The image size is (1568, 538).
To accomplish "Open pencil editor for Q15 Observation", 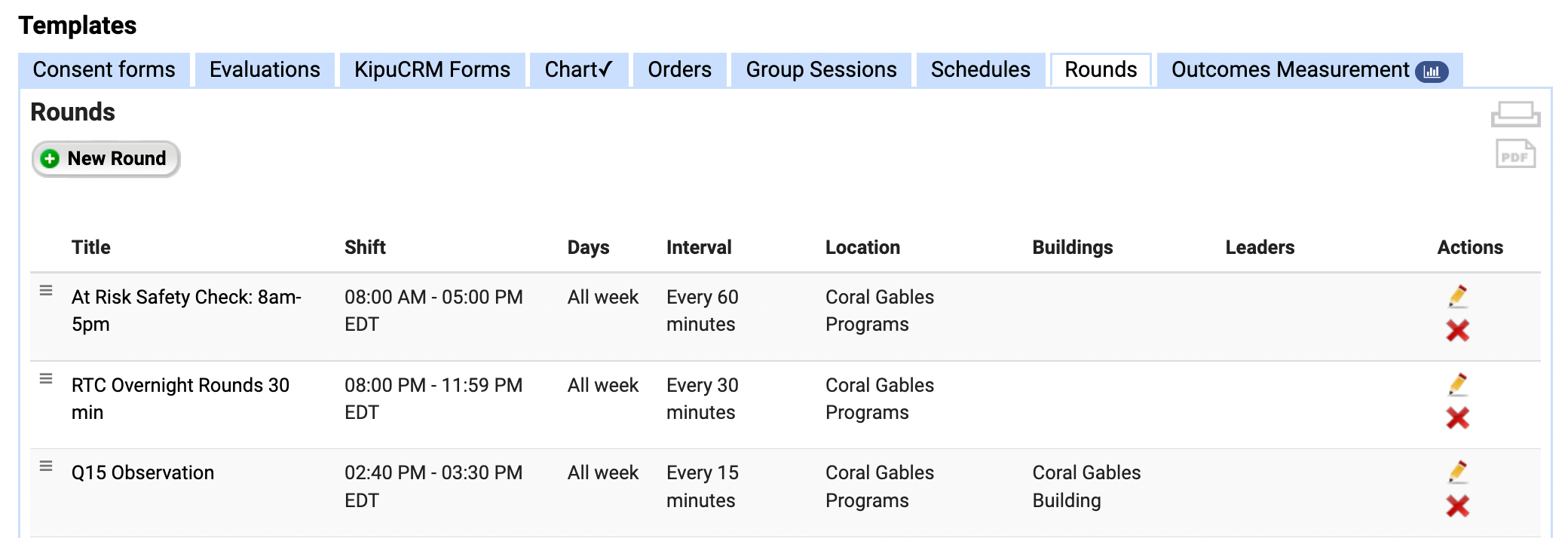I will pyautogui.click(x=1458, y=472).
